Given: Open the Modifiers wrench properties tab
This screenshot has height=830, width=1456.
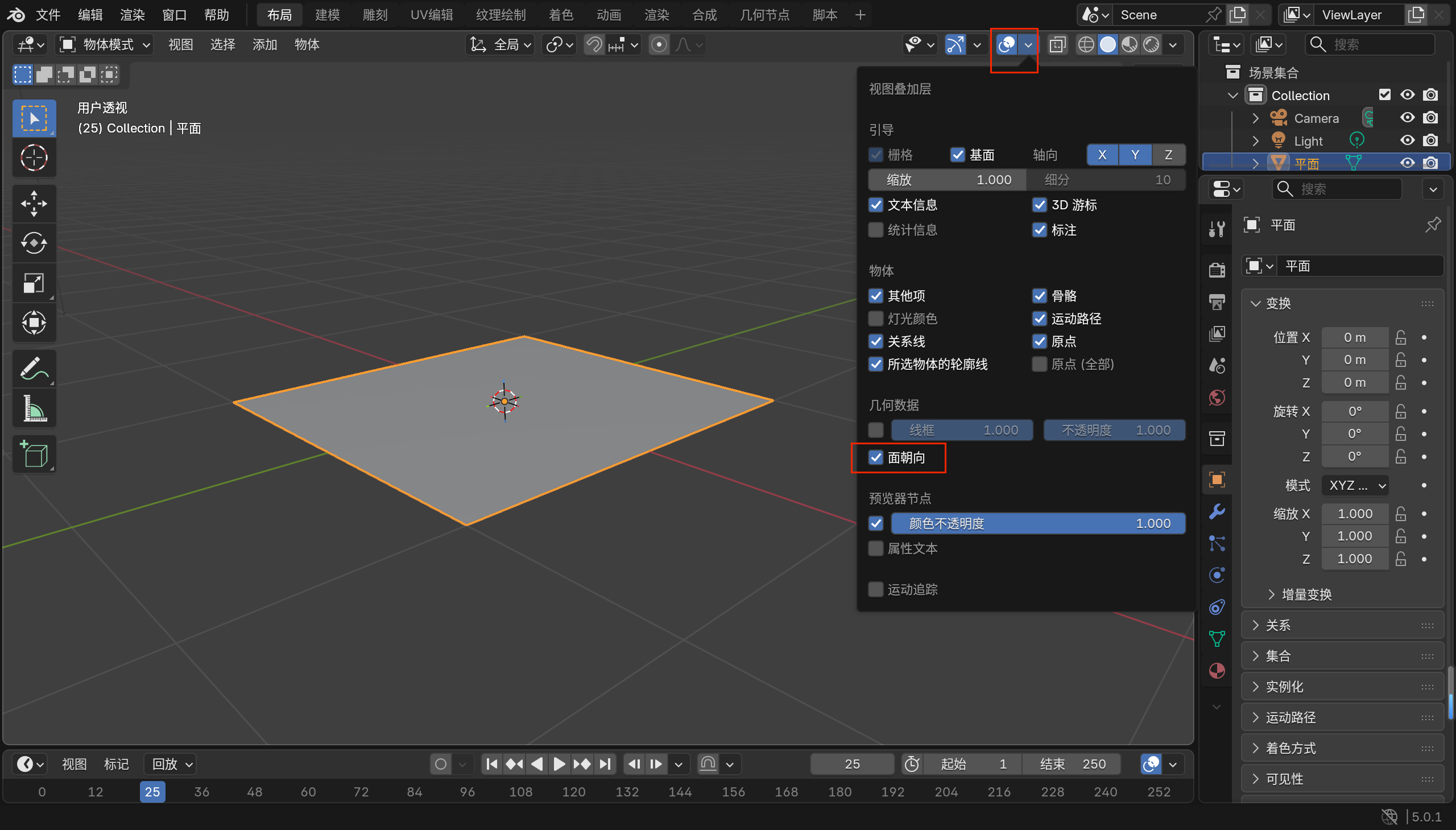Looking at the screenshot, I should pyautogui.click(x=1217, y=511).
